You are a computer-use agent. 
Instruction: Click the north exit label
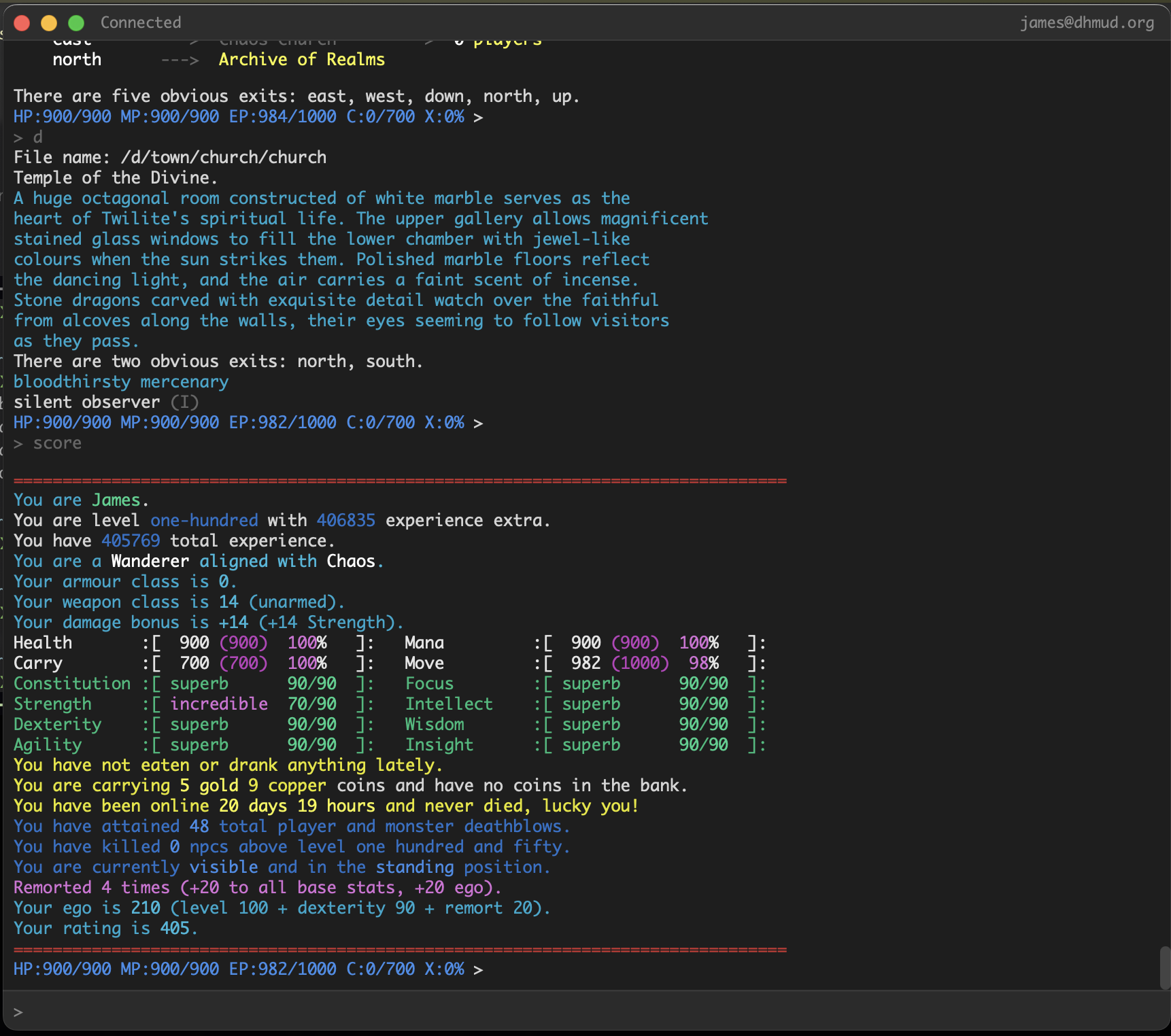77,60
